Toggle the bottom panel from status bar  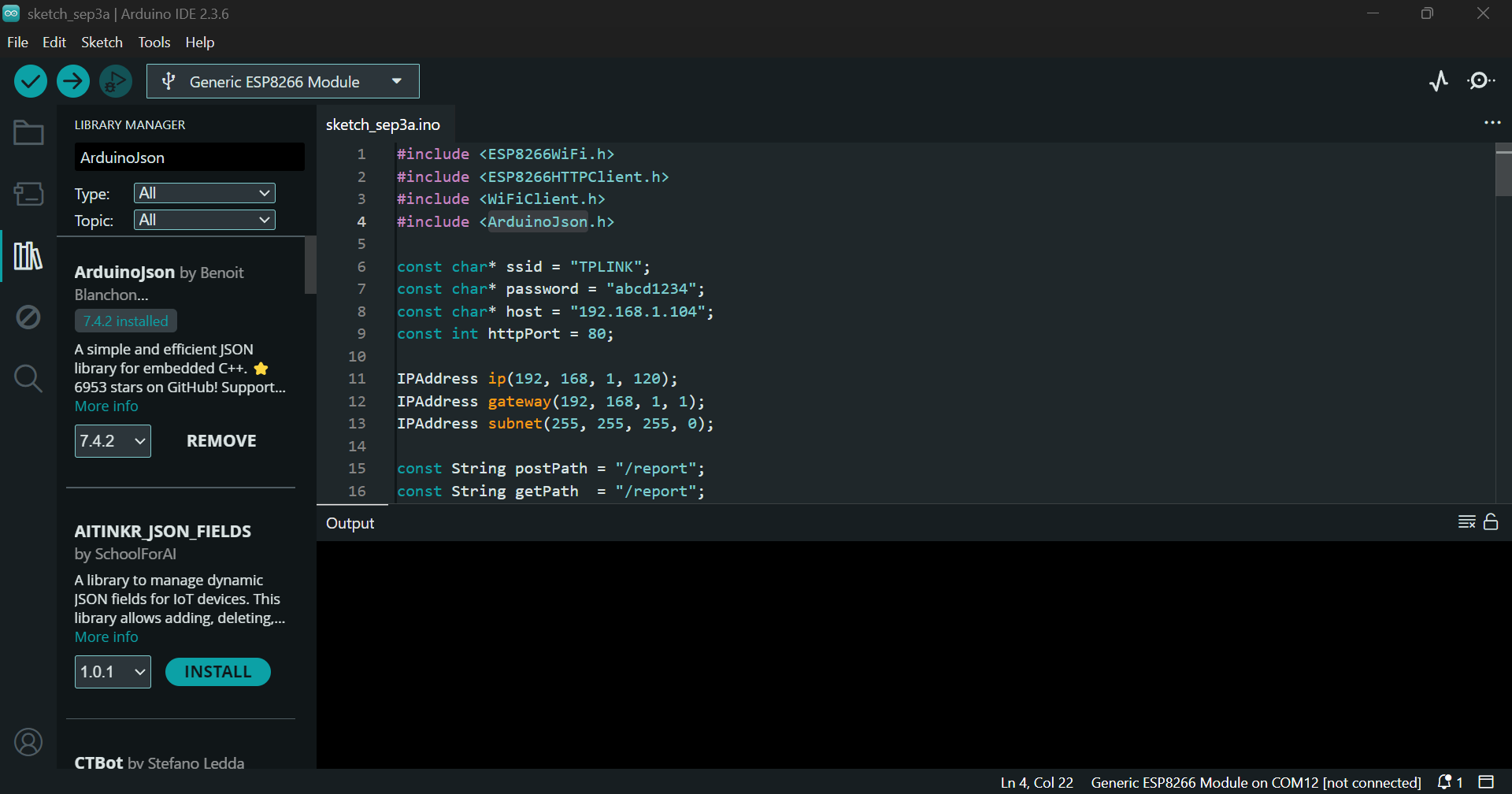point(1486,782)
